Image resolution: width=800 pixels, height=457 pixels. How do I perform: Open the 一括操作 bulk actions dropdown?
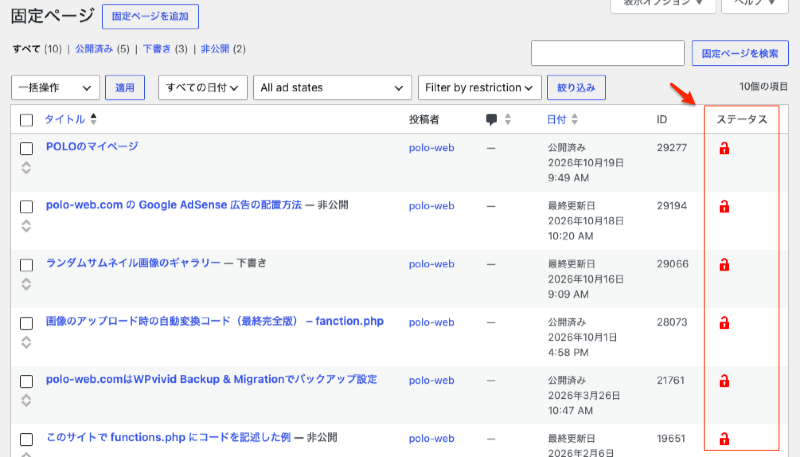point(55,88)
